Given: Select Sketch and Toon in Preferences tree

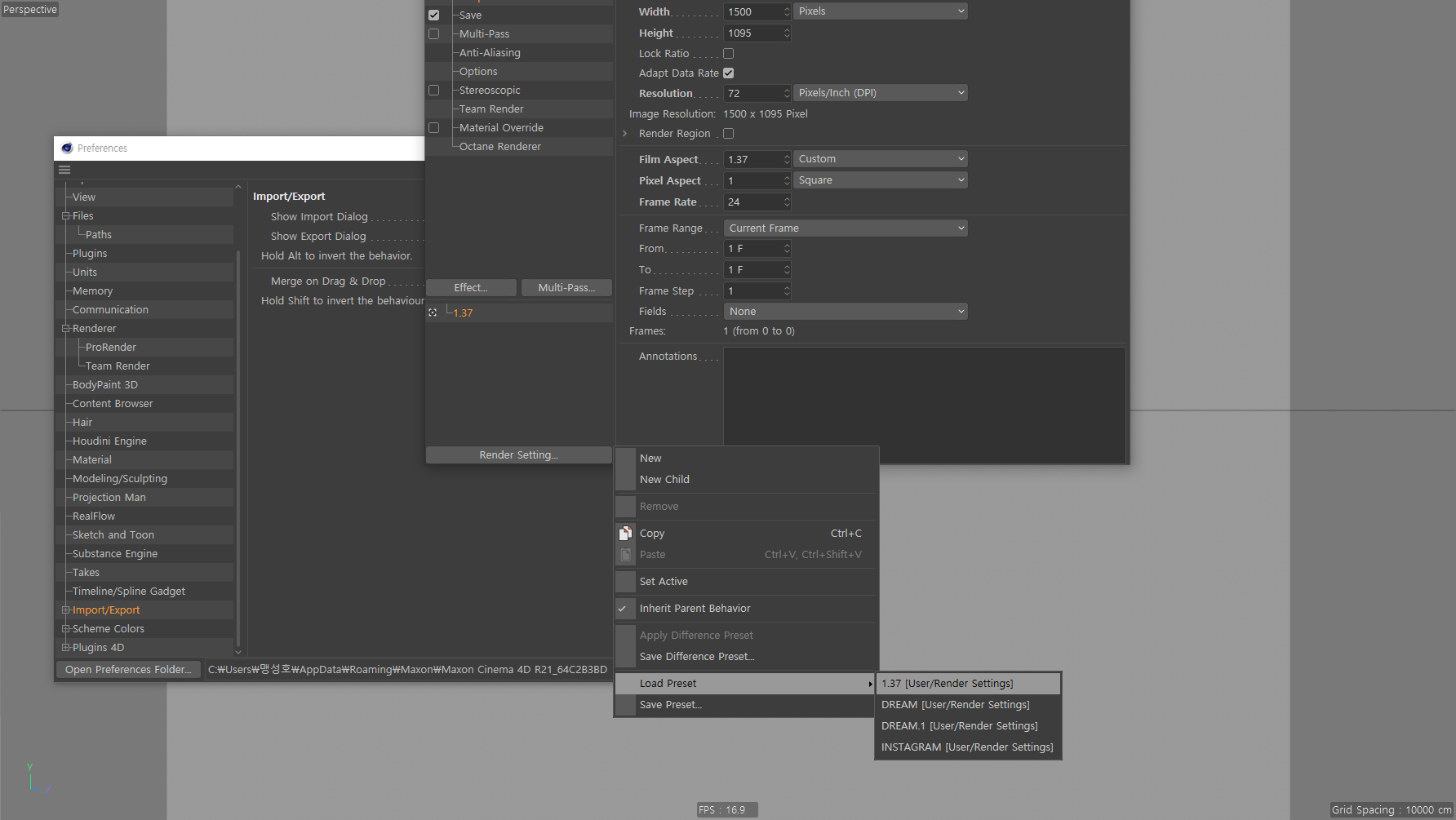Looking at the screenshot, I should pyautogui.click(x=113, y=534).
